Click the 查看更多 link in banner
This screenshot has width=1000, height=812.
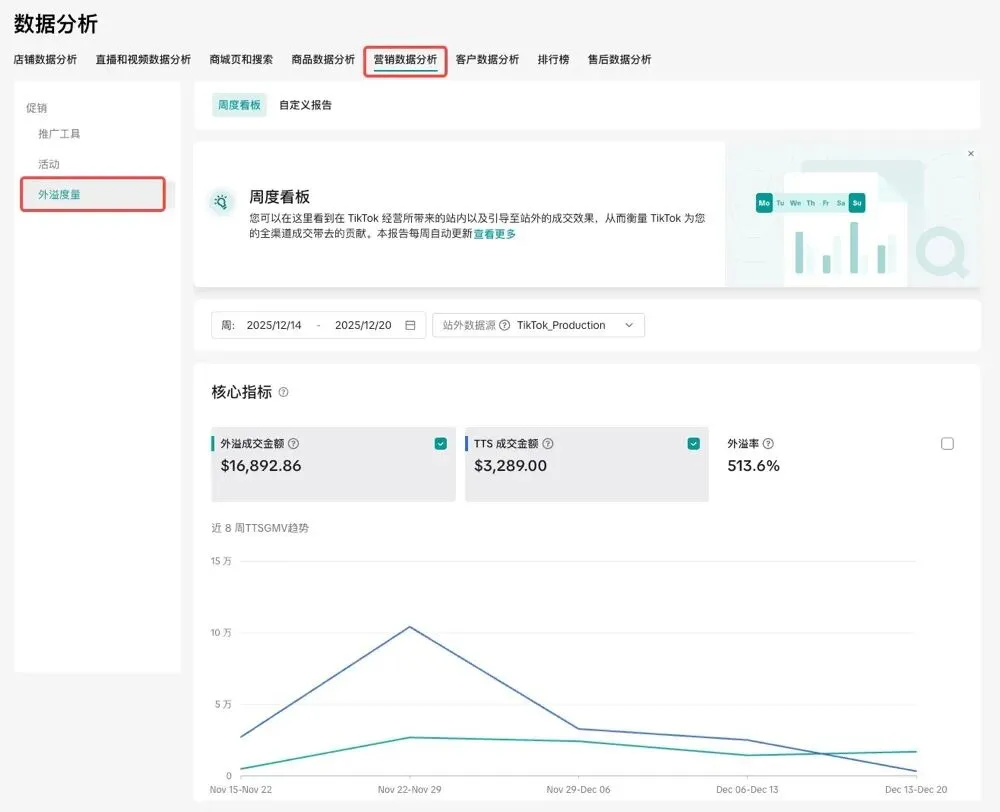494,234
